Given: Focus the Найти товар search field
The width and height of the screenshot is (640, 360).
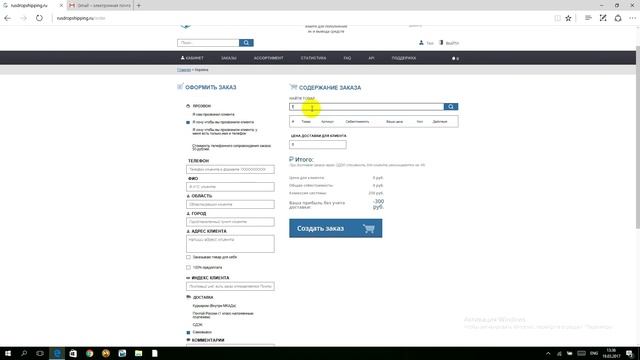Looking at the screenshot, I should click(x=367, y=107).
